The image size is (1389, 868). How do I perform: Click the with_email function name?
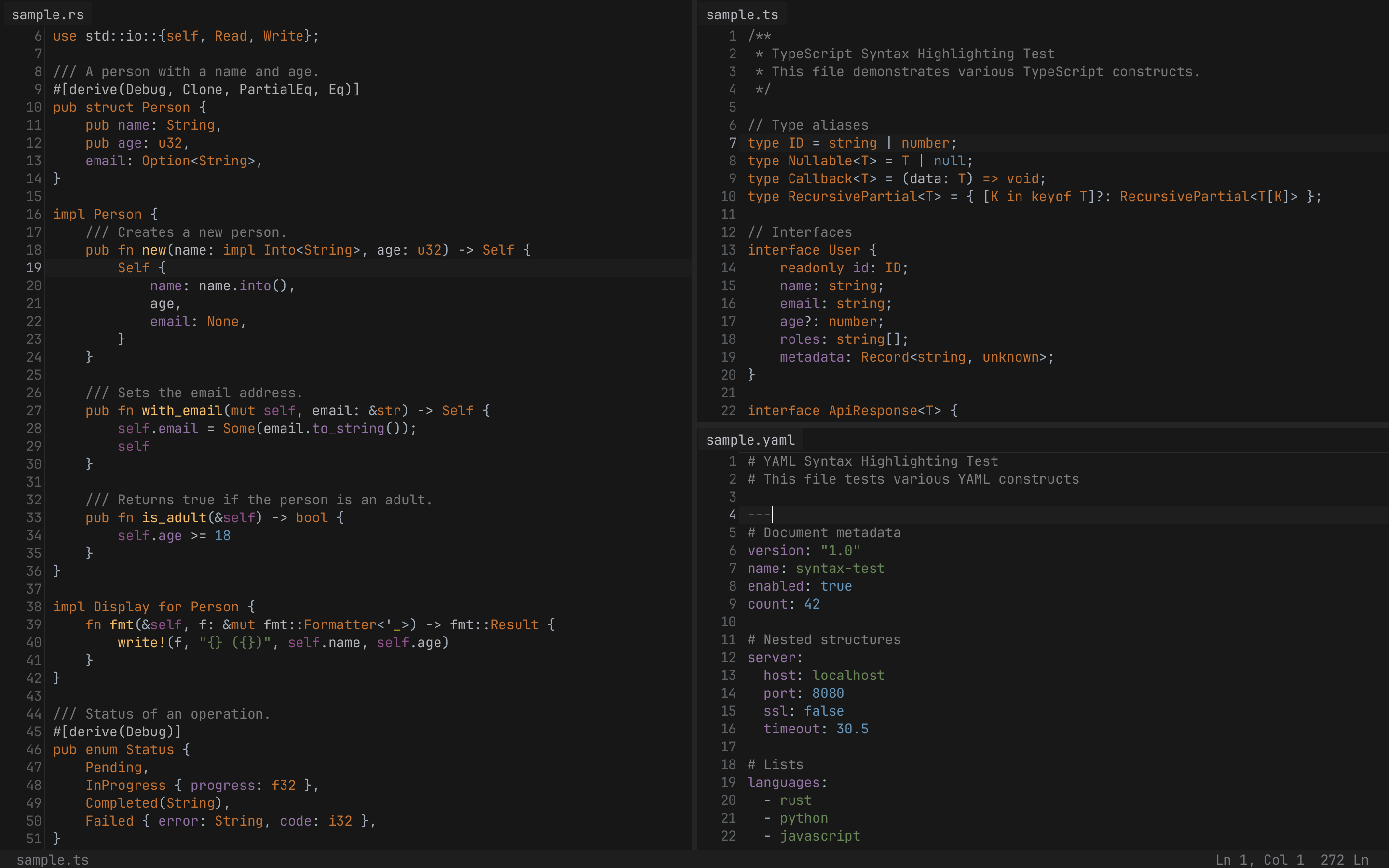(182, 410)
